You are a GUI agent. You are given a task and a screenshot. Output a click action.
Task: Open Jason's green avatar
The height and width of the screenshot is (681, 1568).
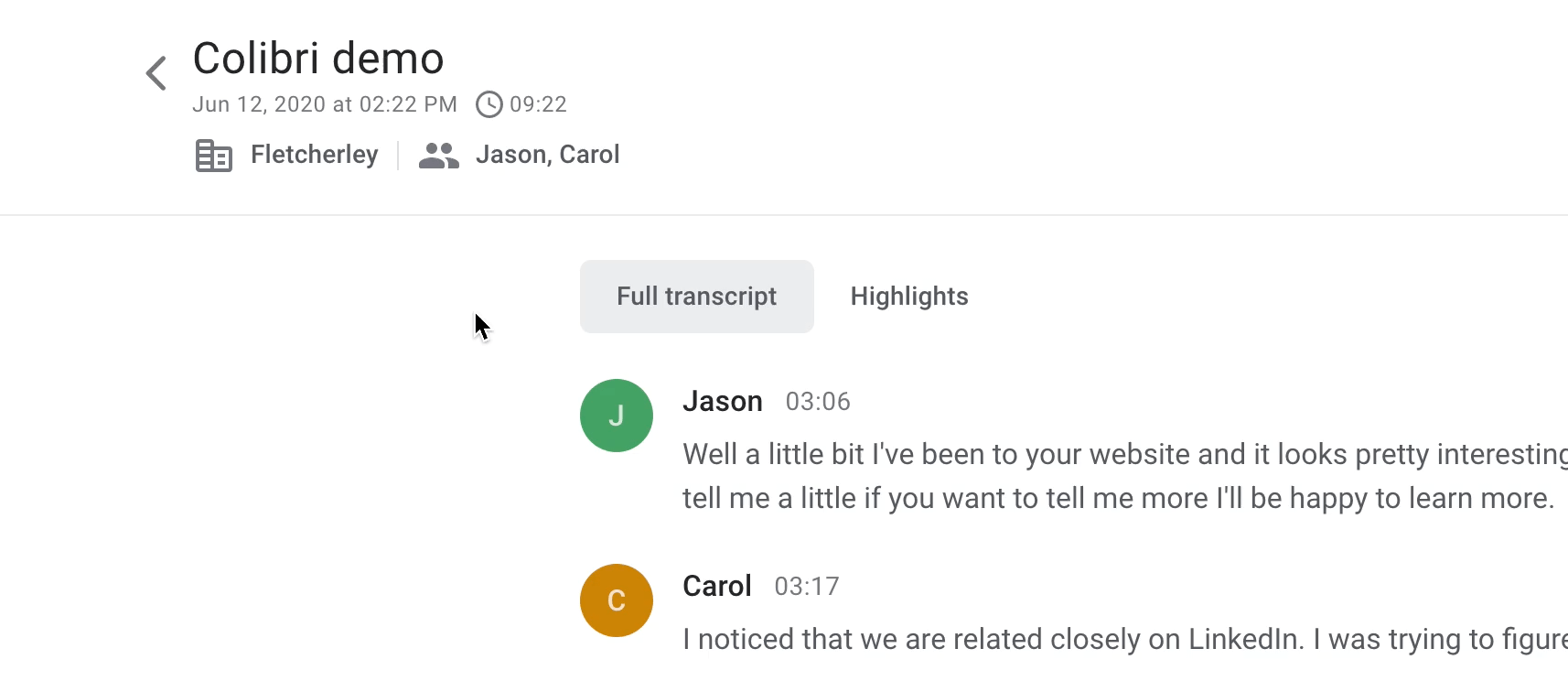click(617, 416)
